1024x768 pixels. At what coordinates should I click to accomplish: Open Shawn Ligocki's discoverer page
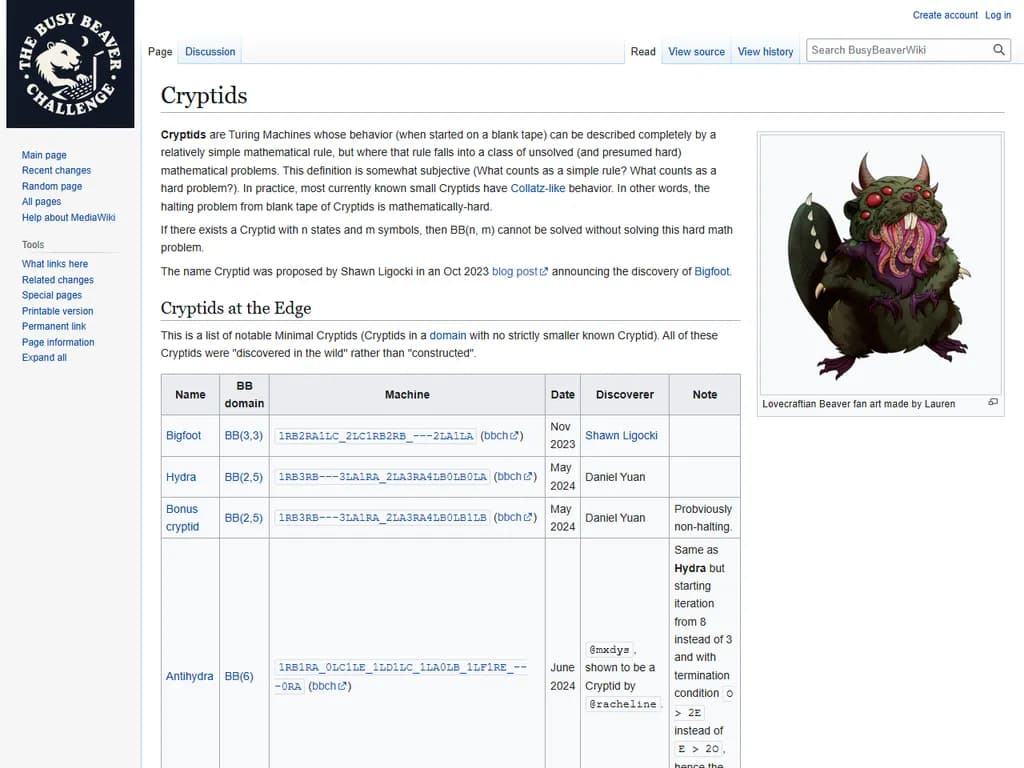click(624, 435)
